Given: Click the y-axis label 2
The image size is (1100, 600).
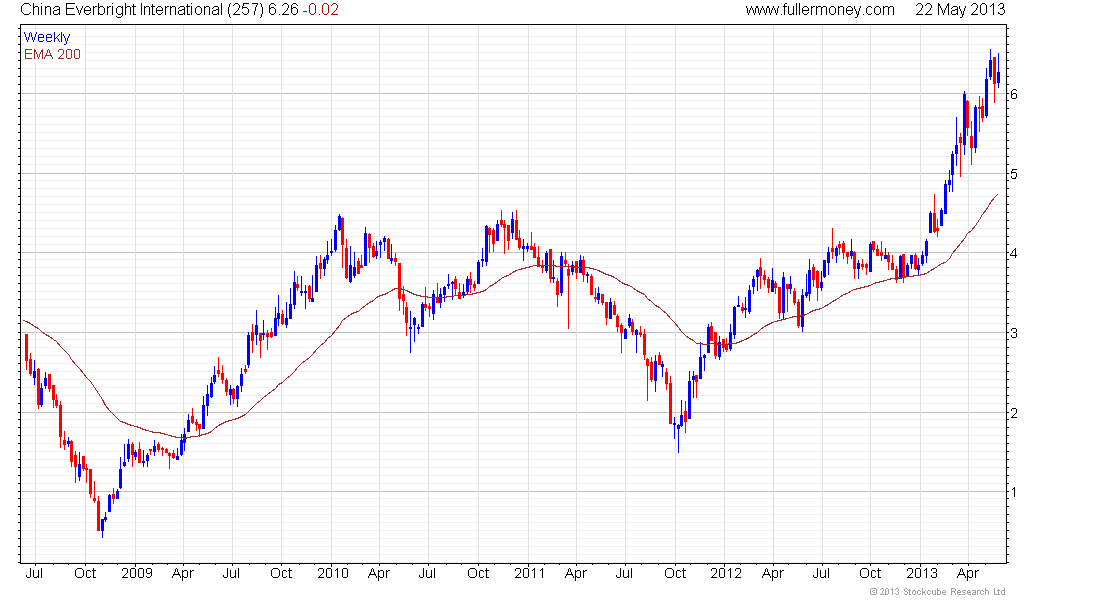Looking at the screenshot, I should (1014, 413).
